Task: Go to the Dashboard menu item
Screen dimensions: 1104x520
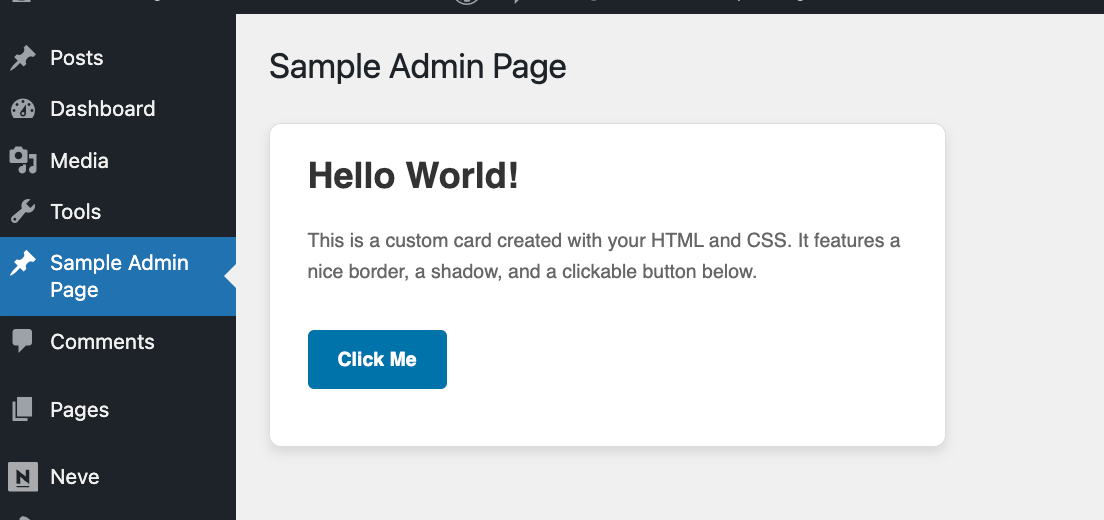Action: (x=103, y=109)
